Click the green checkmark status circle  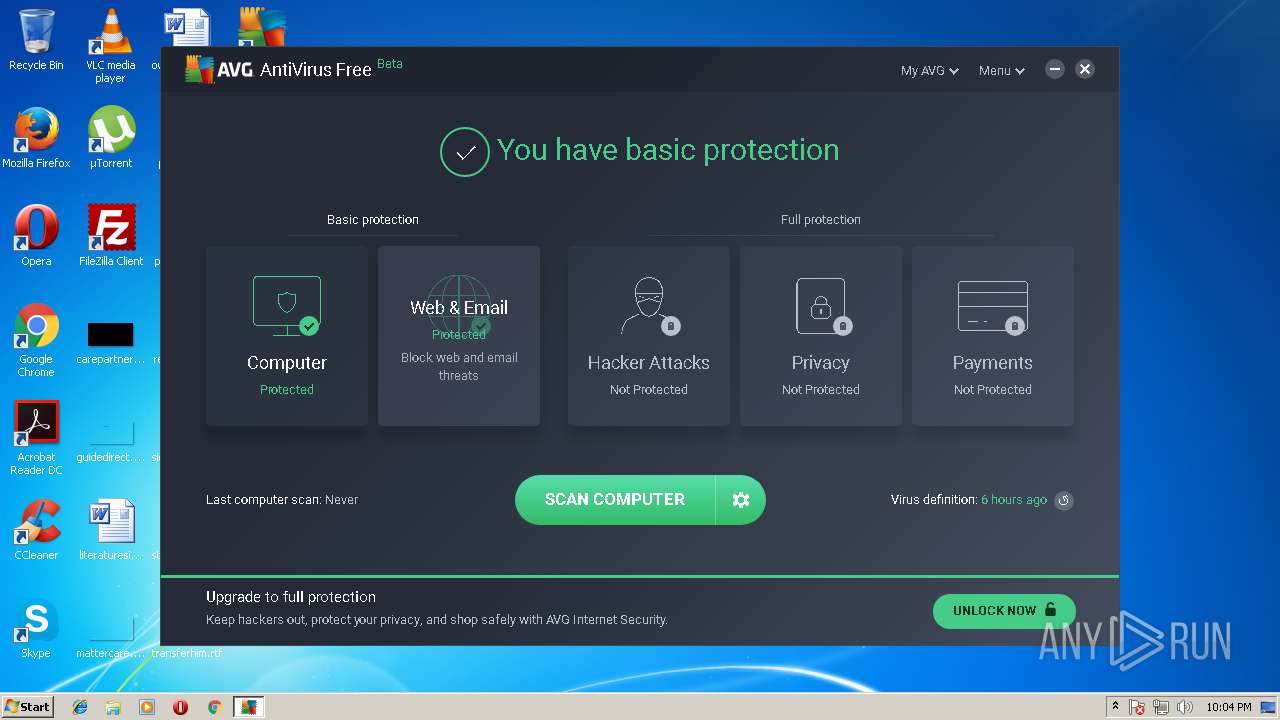pos(465,152)
